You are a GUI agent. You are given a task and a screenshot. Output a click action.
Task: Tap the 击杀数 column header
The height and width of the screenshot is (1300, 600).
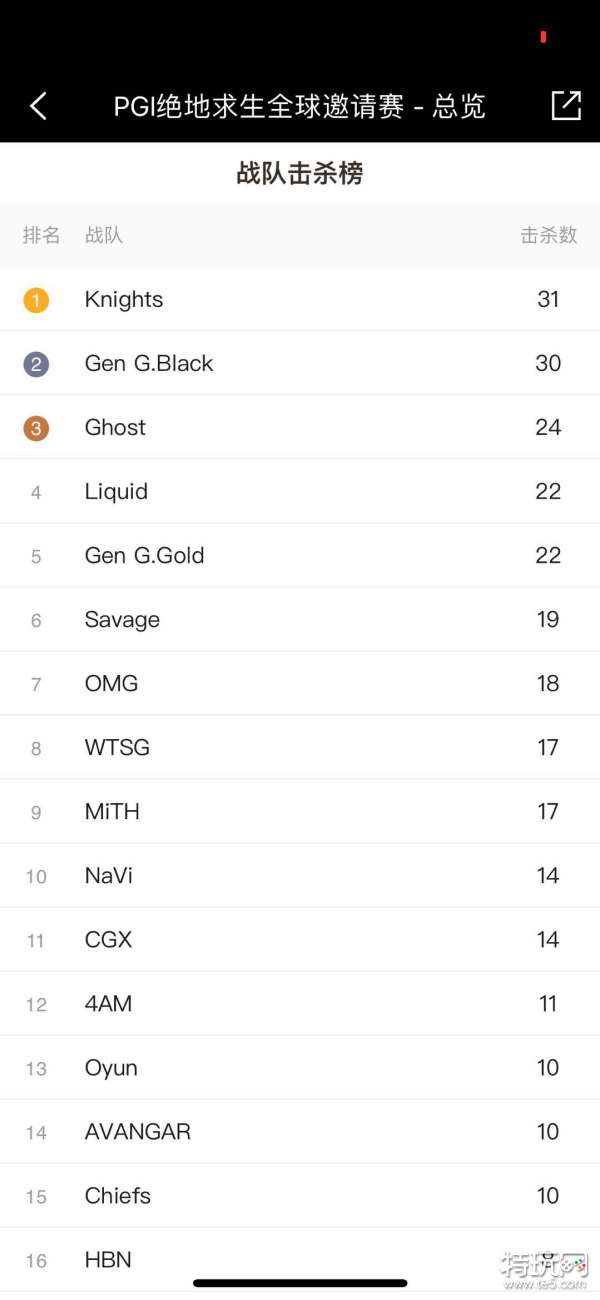(x=549, y=236)
